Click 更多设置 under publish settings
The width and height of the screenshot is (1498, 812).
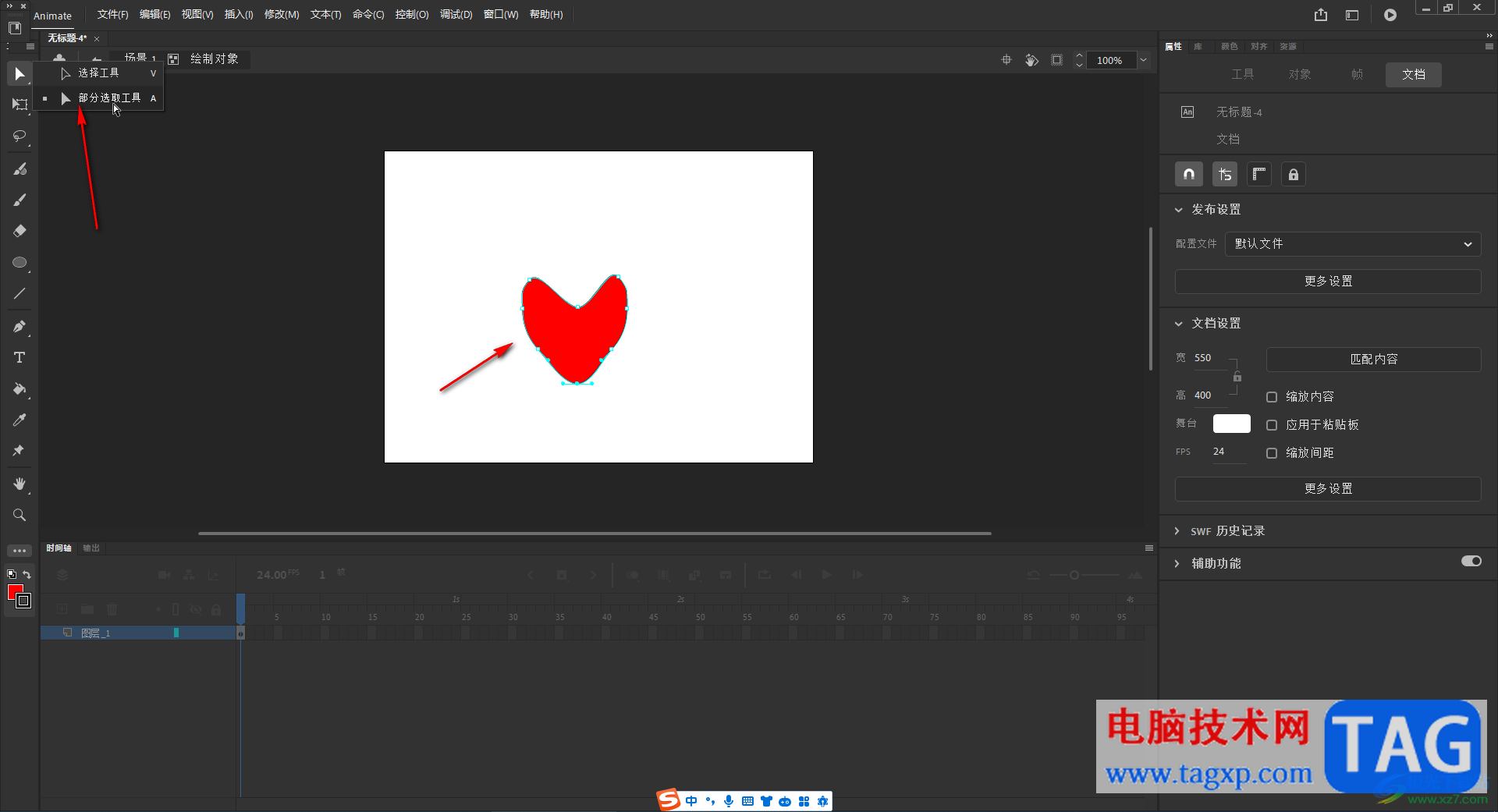[x=1328, y=282]
